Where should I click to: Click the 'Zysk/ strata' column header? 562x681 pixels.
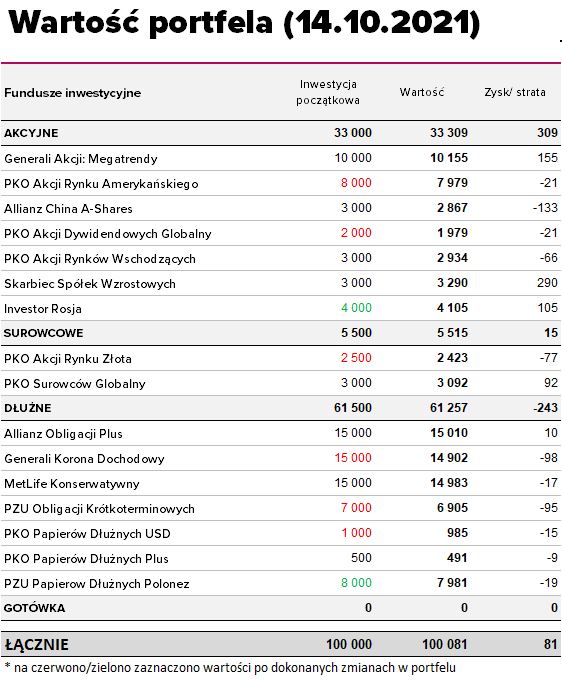coord(515,92)
